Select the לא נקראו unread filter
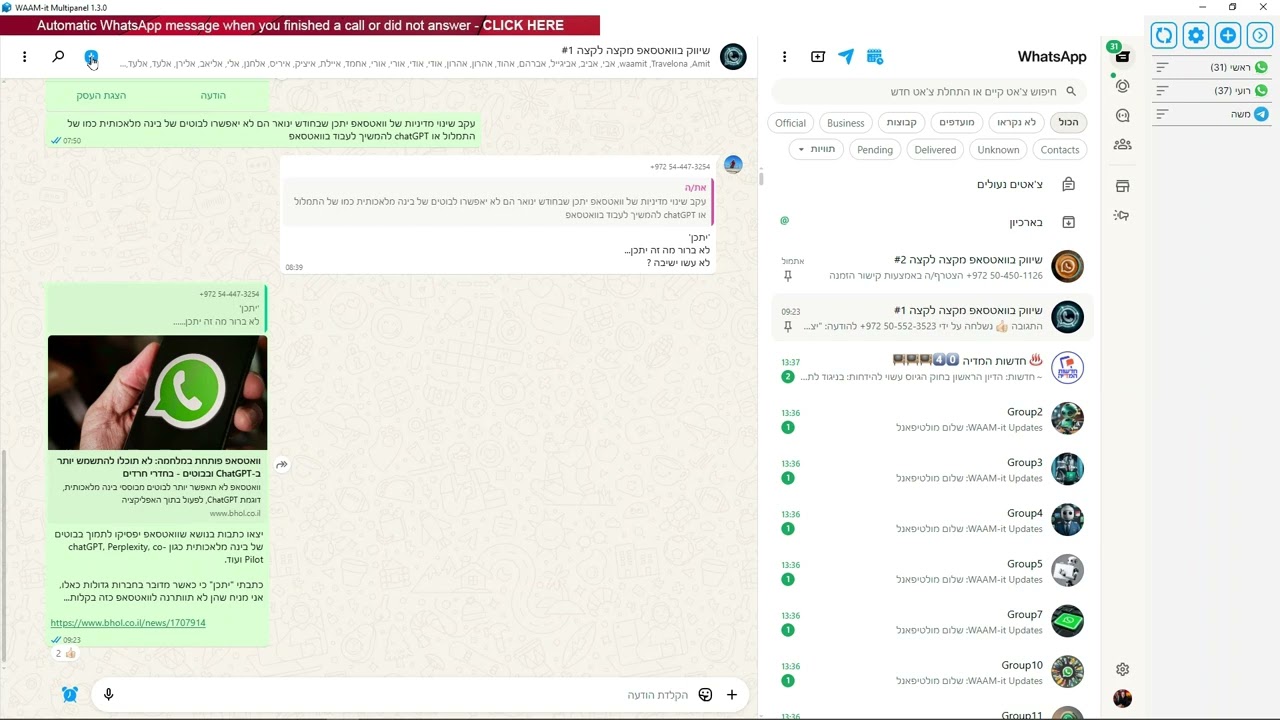 coord(1017,122)
